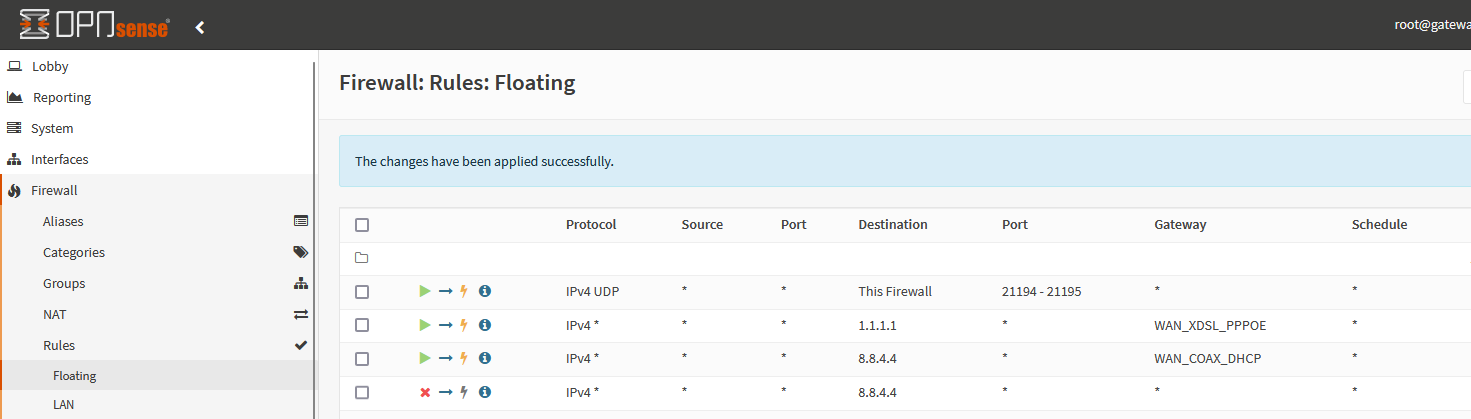Click Categories tag icon in sidebar

click(300, 252)
